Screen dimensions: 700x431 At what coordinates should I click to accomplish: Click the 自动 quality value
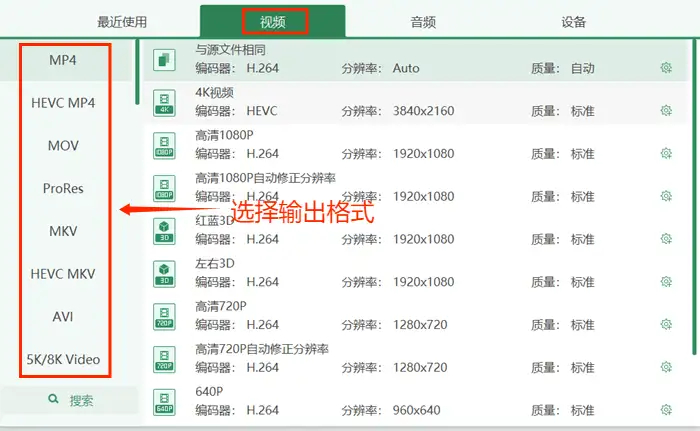point(582,68)
